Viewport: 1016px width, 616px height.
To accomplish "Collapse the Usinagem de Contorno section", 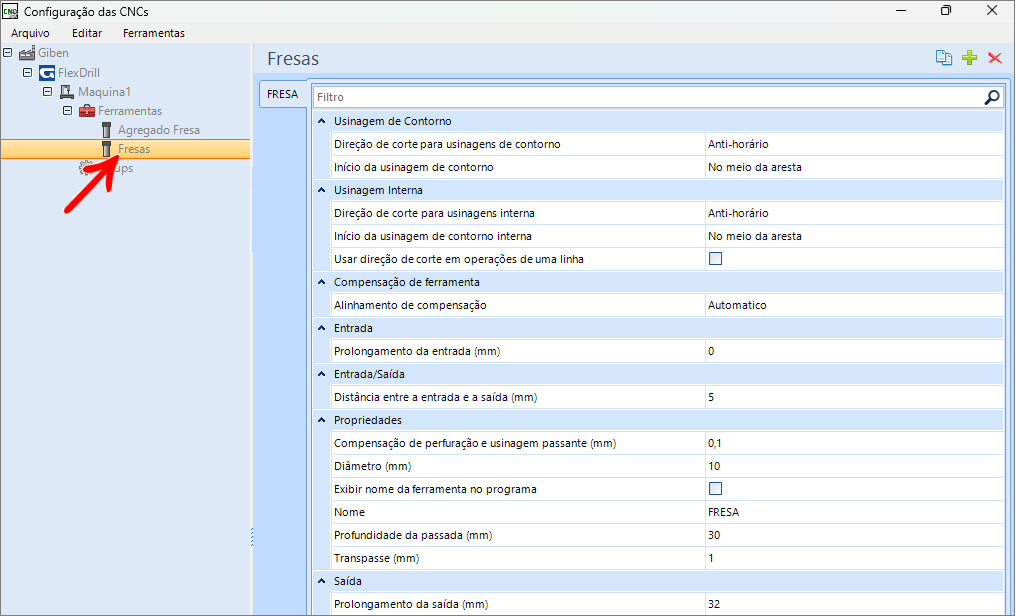I will (321, 121).
